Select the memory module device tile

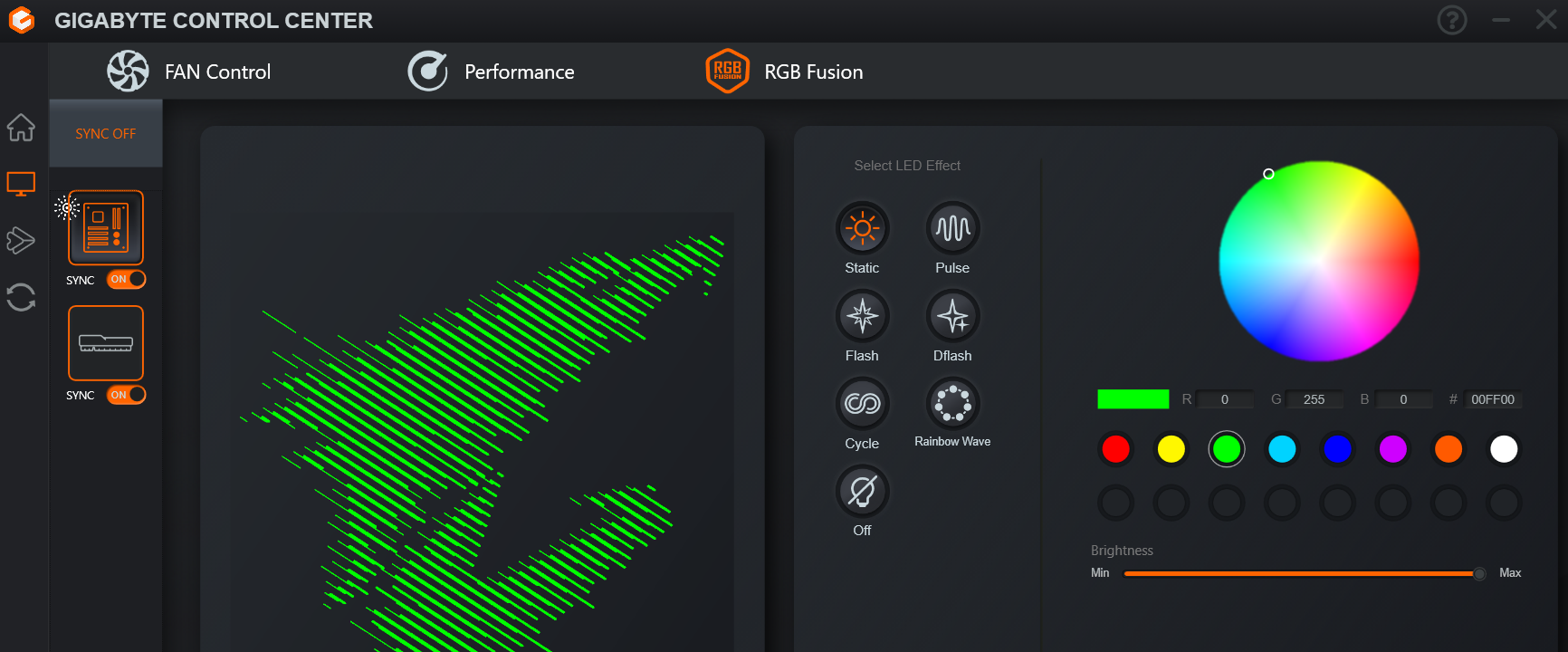tap(106, 343)
